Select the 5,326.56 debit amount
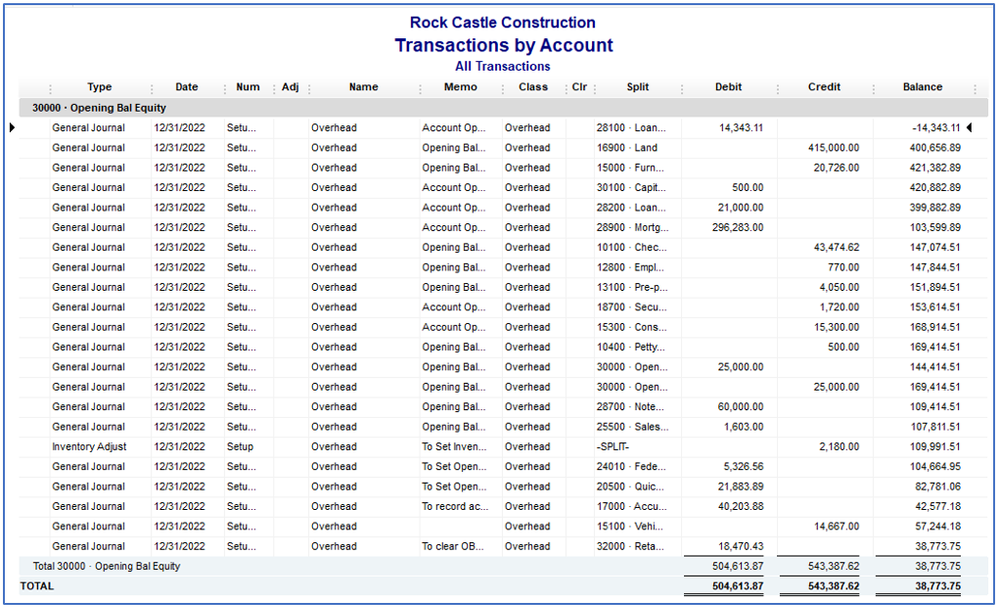This screenshot has width=999, height=609. coord(744,467)
